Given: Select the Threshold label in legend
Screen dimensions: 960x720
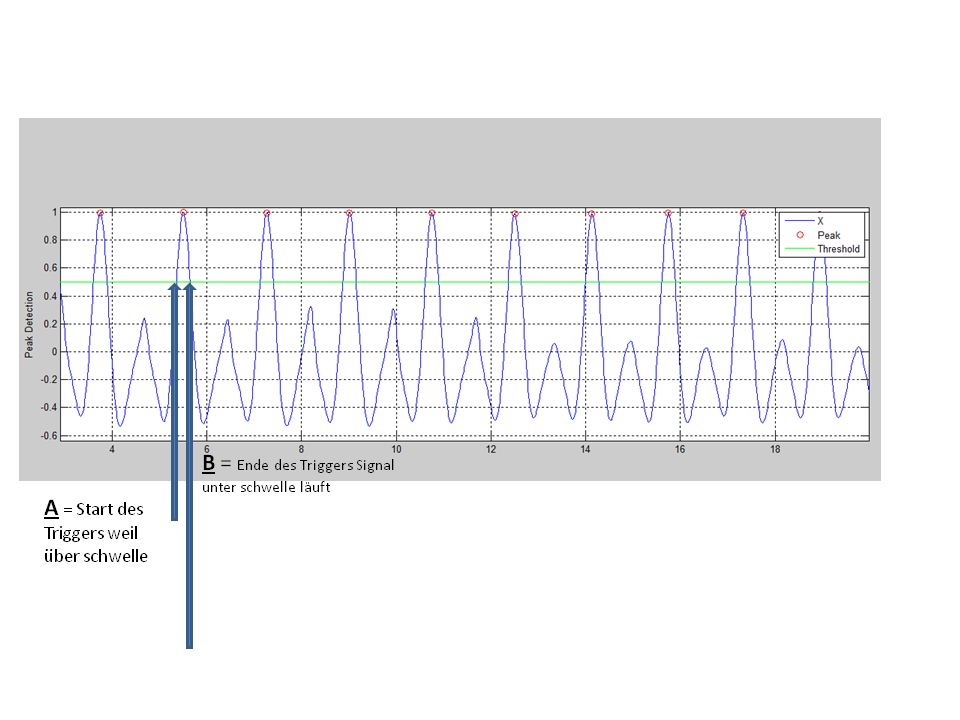Looking at the screenshot, I should 838,249.
